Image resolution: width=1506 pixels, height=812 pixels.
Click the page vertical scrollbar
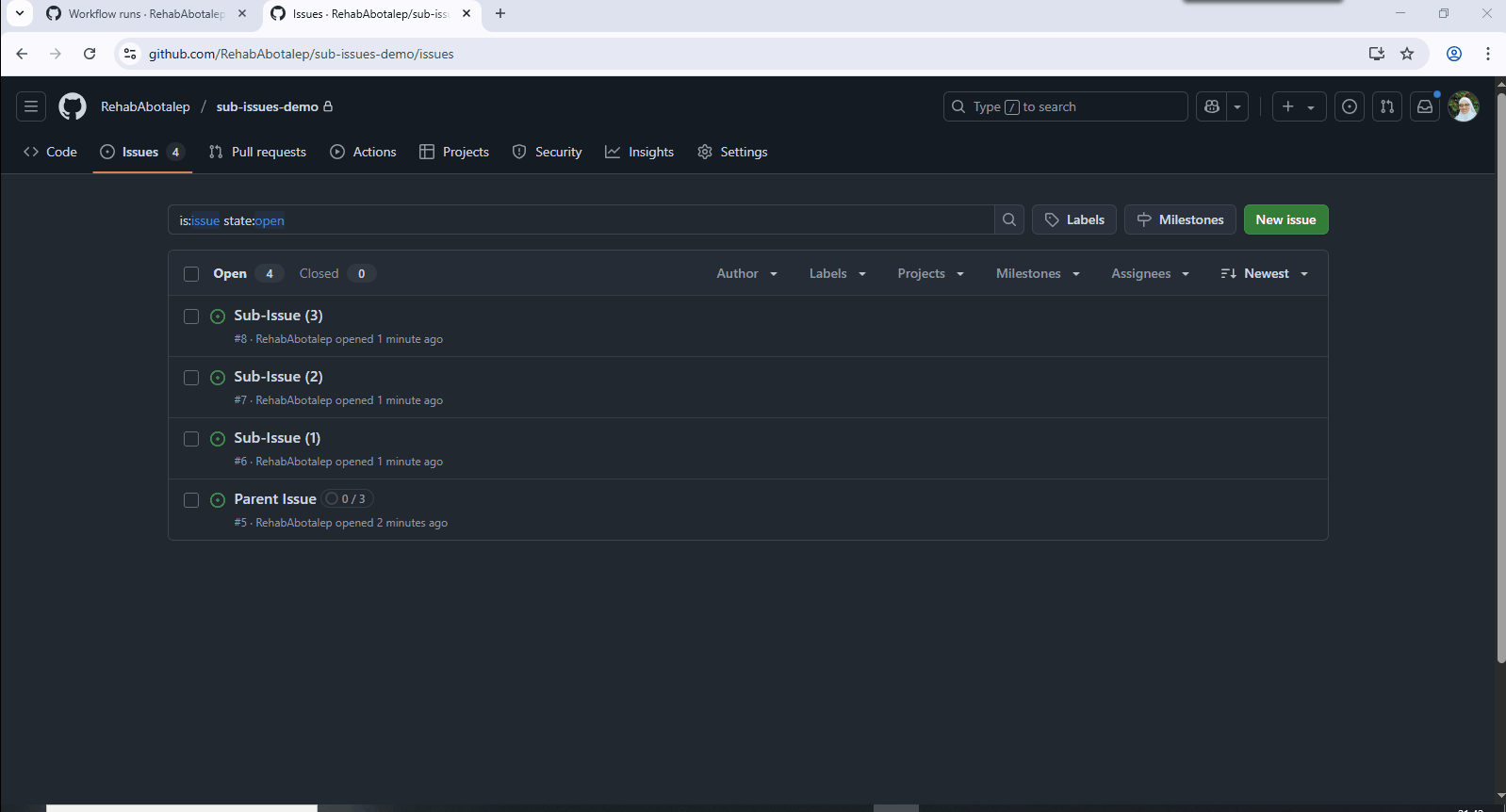tap(1500, 377)
